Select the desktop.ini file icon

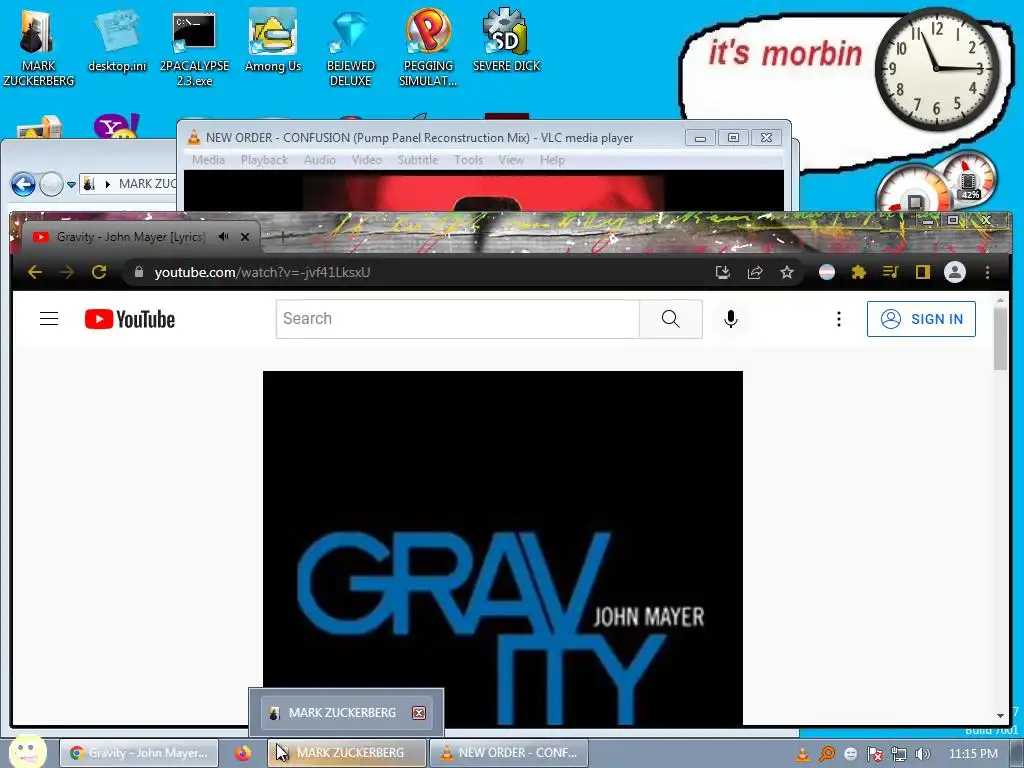tap(117, 40)
